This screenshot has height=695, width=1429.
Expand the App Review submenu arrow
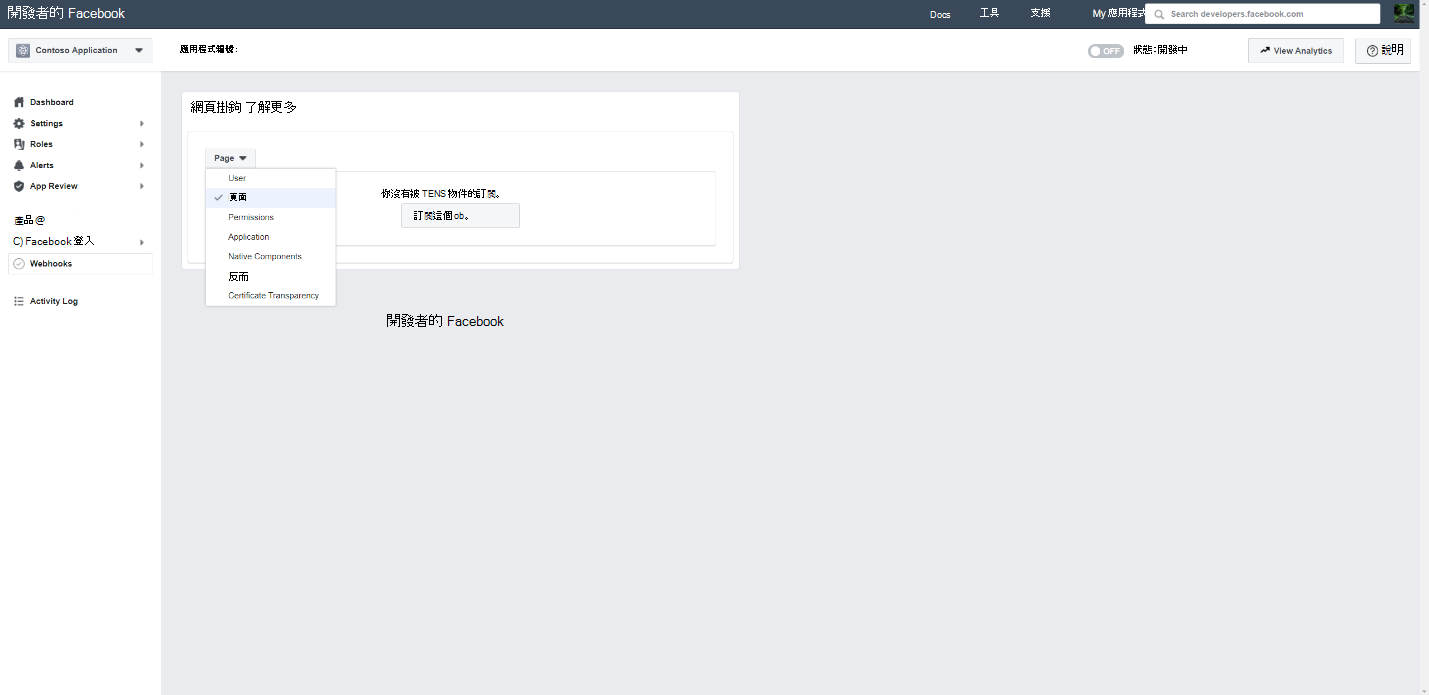[142, 186]
